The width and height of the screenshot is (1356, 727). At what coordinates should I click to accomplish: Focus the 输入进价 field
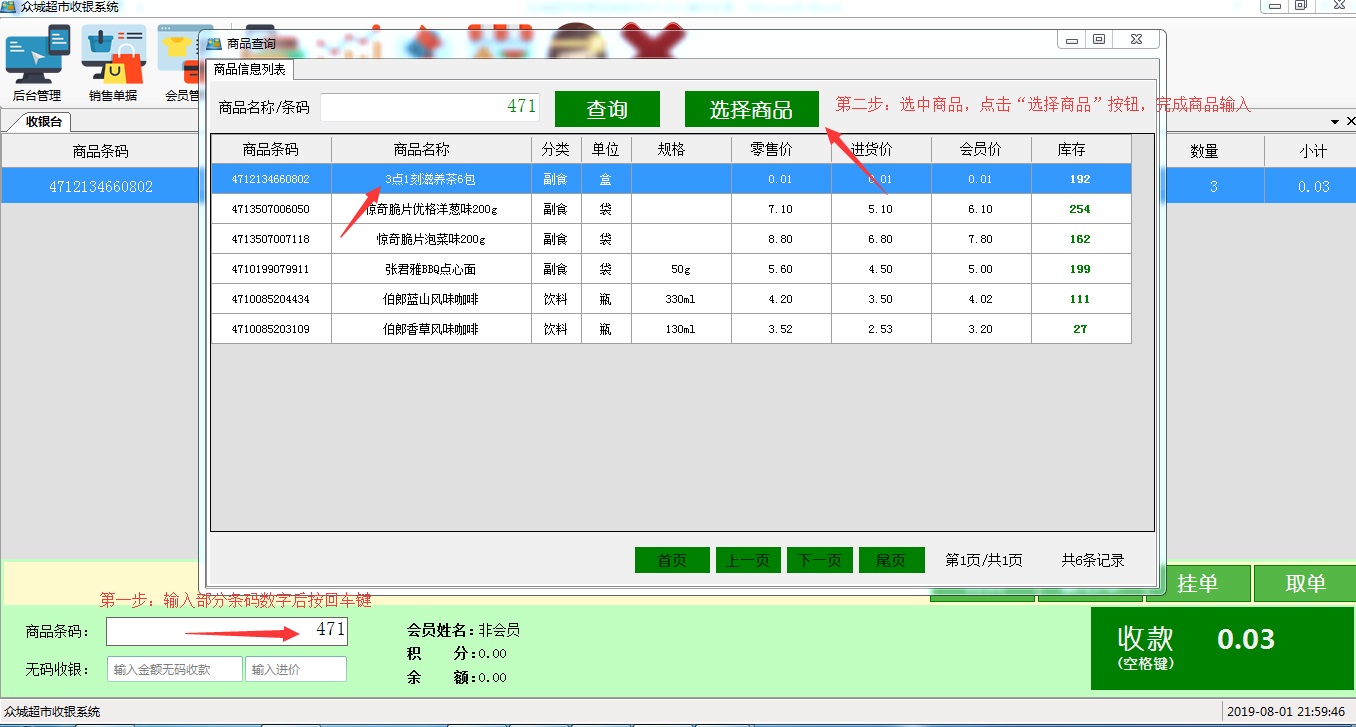(x=296, y=669)
